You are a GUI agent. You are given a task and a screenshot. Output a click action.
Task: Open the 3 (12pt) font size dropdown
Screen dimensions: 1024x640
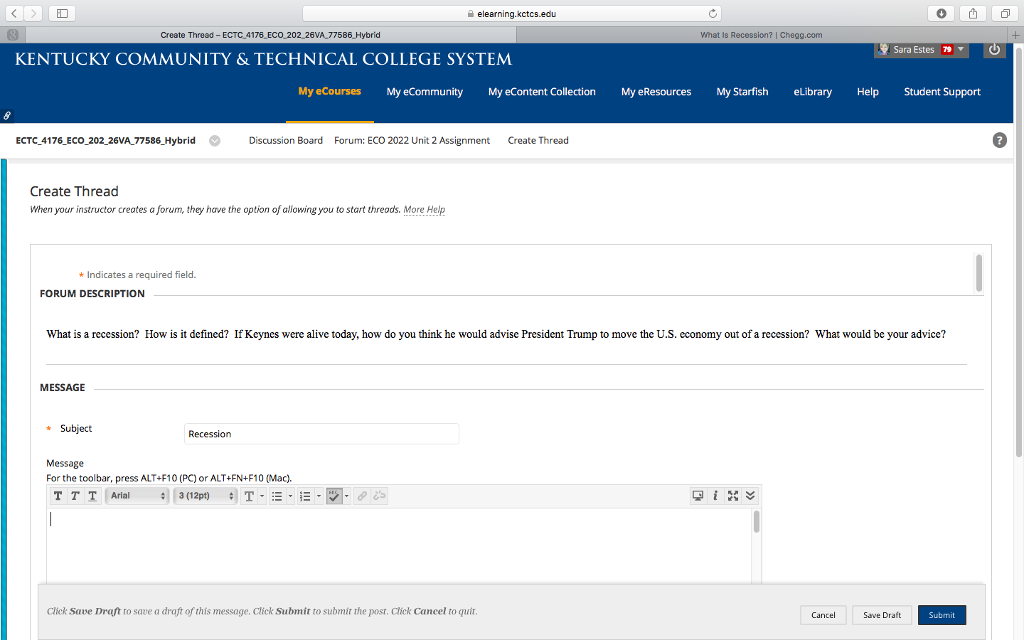click(x=205, y=495)
